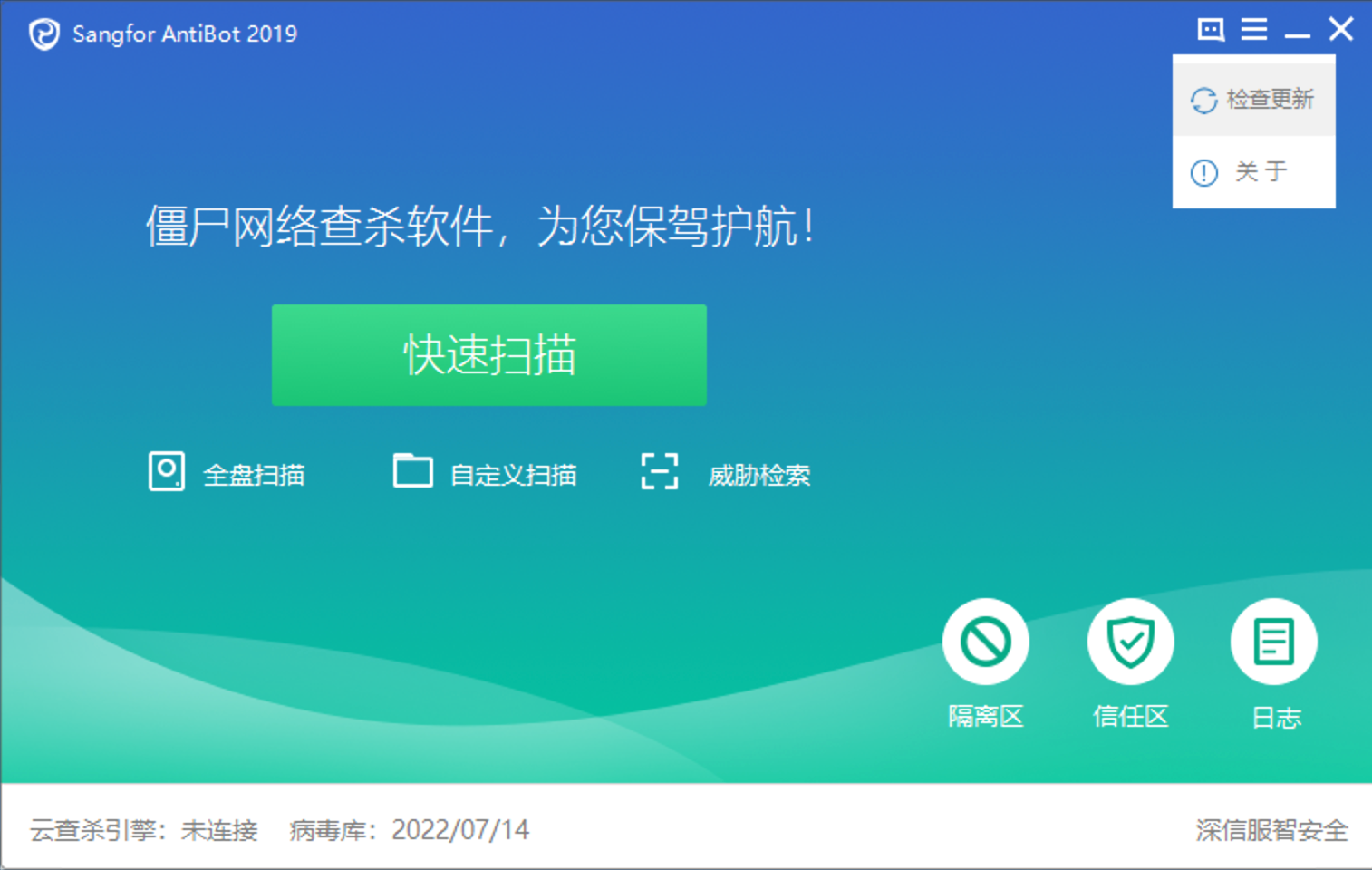Toggle the hamburger main menu

[1254, 30]
